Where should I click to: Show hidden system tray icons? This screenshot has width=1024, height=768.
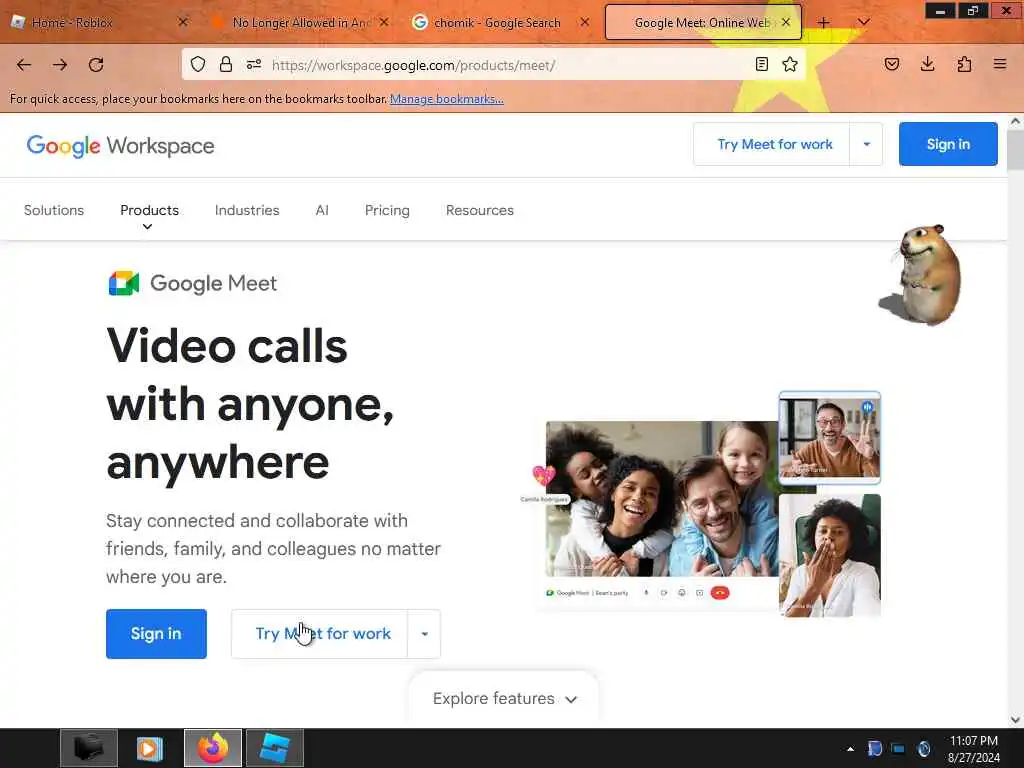coord(850,749)
